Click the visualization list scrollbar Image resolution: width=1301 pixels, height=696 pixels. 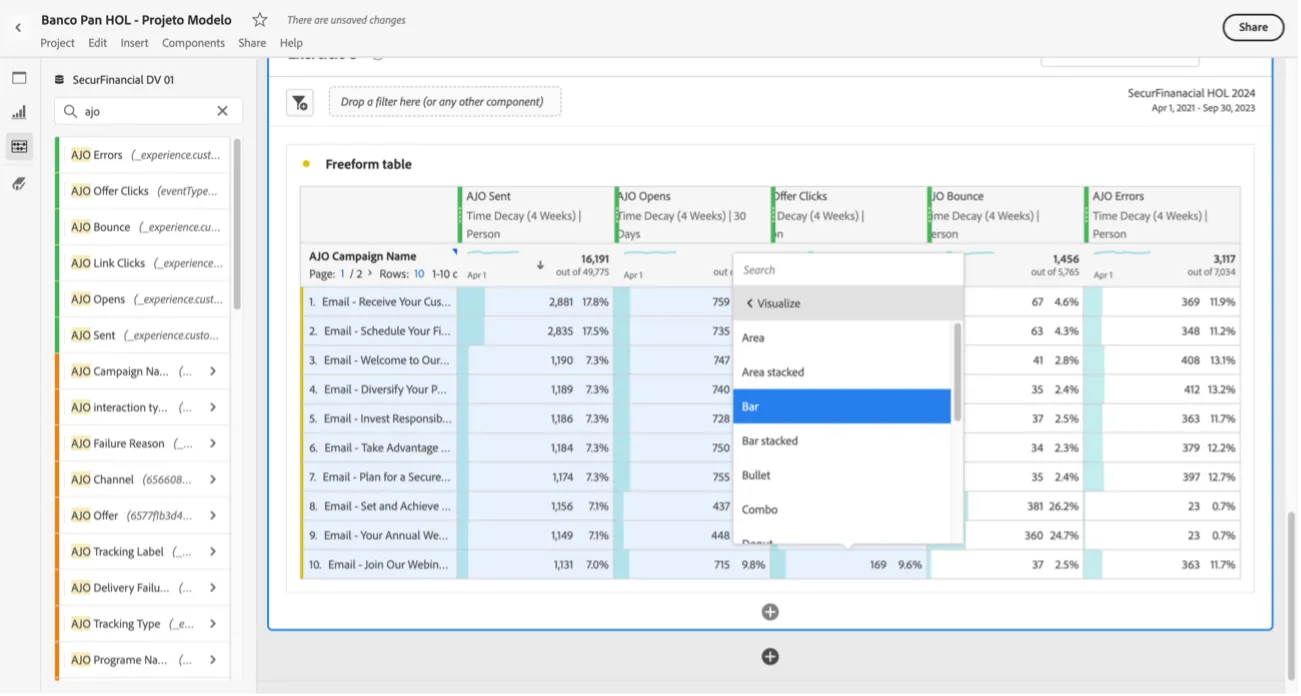957,372
